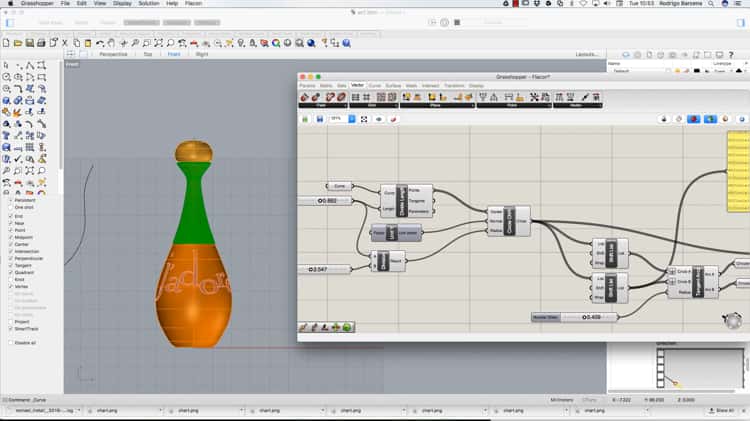Click the New document icon in Rhino toolbar

tap(6, 43)
